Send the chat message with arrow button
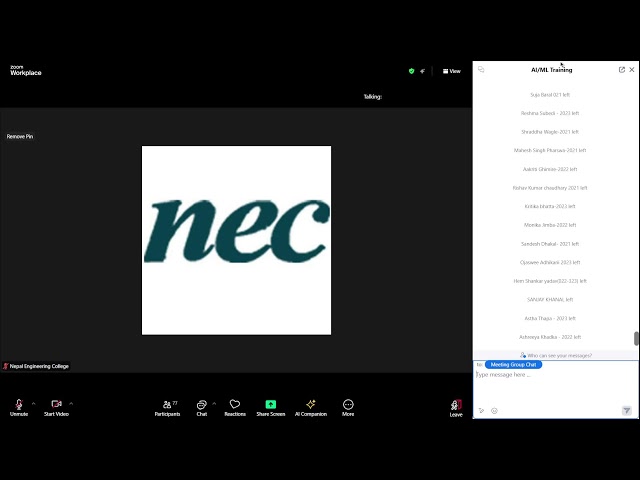 (x=627, y=410)
